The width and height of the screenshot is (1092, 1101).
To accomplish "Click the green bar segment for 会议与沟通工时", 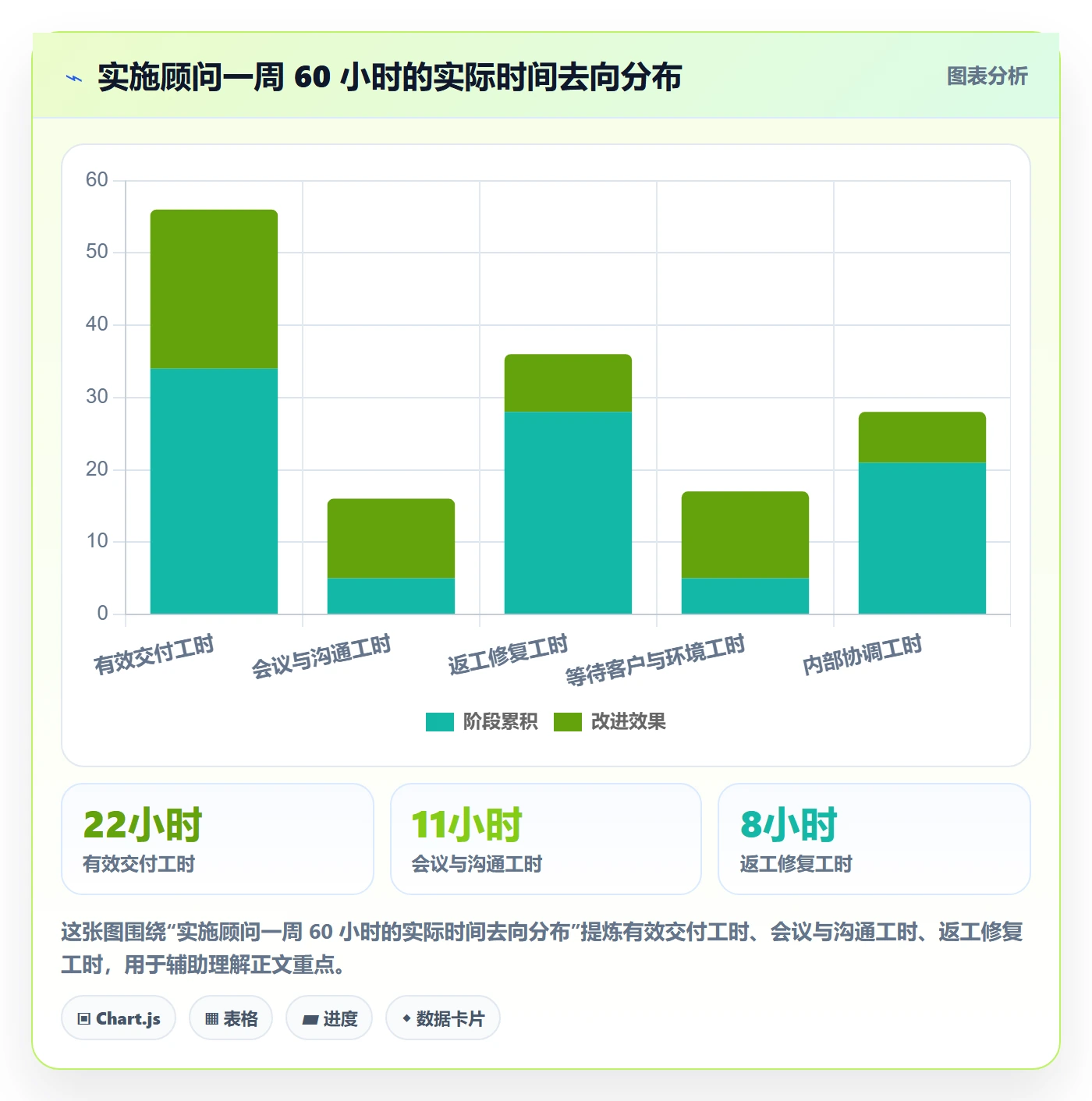I will (x=391, y=538).
